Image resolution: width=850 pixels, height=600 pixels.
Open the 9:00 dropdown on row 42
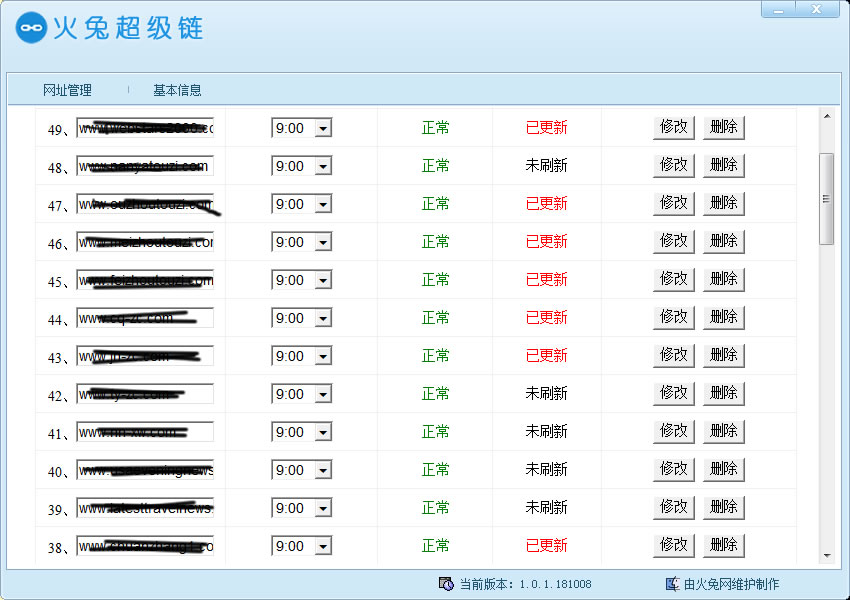tap(322, 393)
